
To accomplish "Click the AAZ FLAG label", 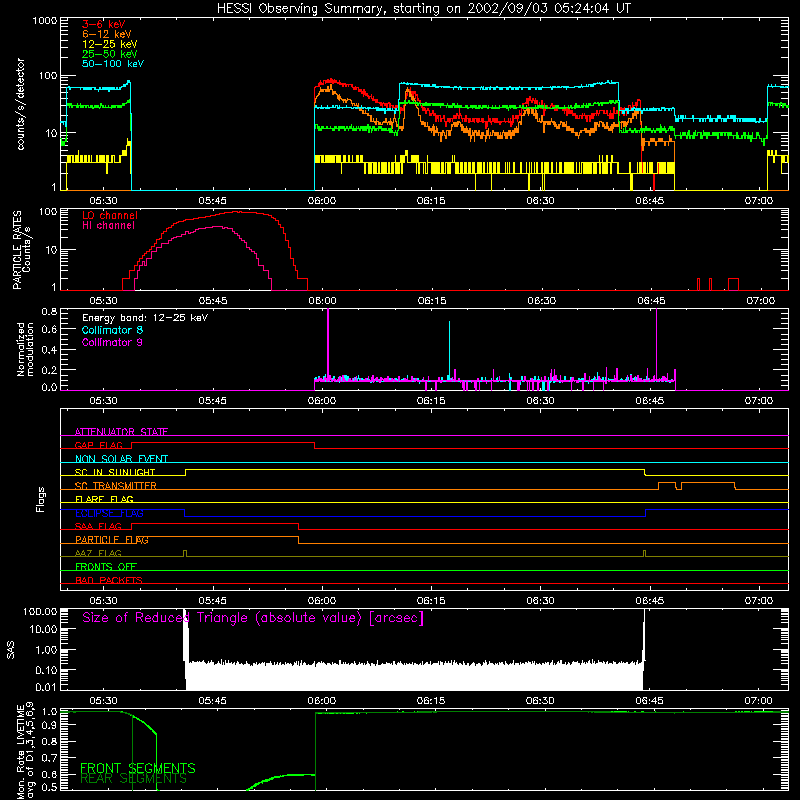I will click(x=98, y=553).
